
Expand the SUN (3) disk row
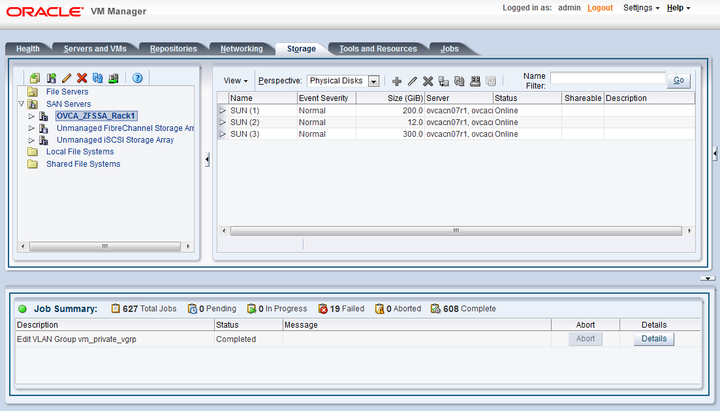coord(223,134)
